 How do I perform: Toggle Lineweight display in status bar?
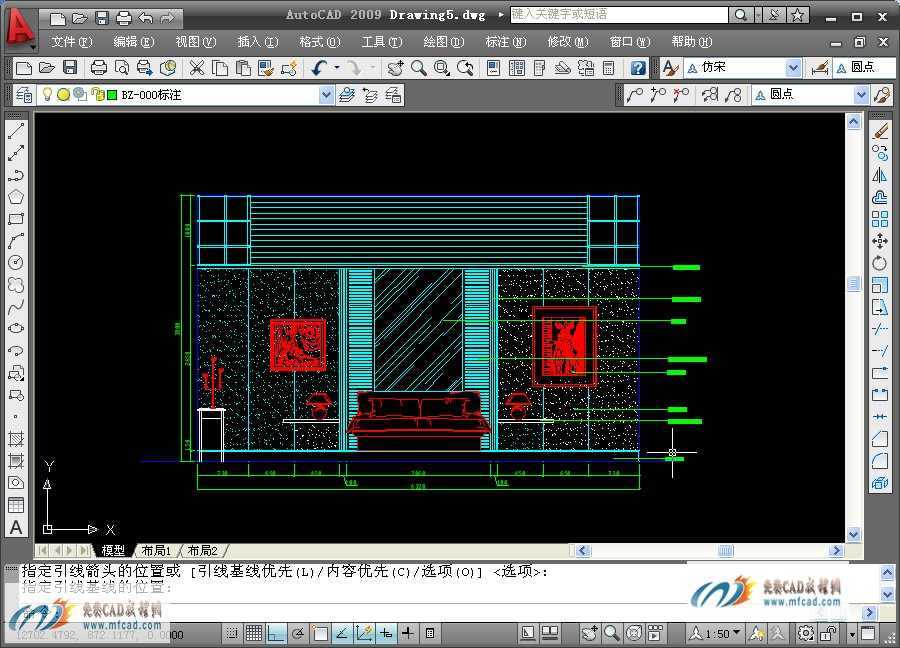(x=408, y=633)
